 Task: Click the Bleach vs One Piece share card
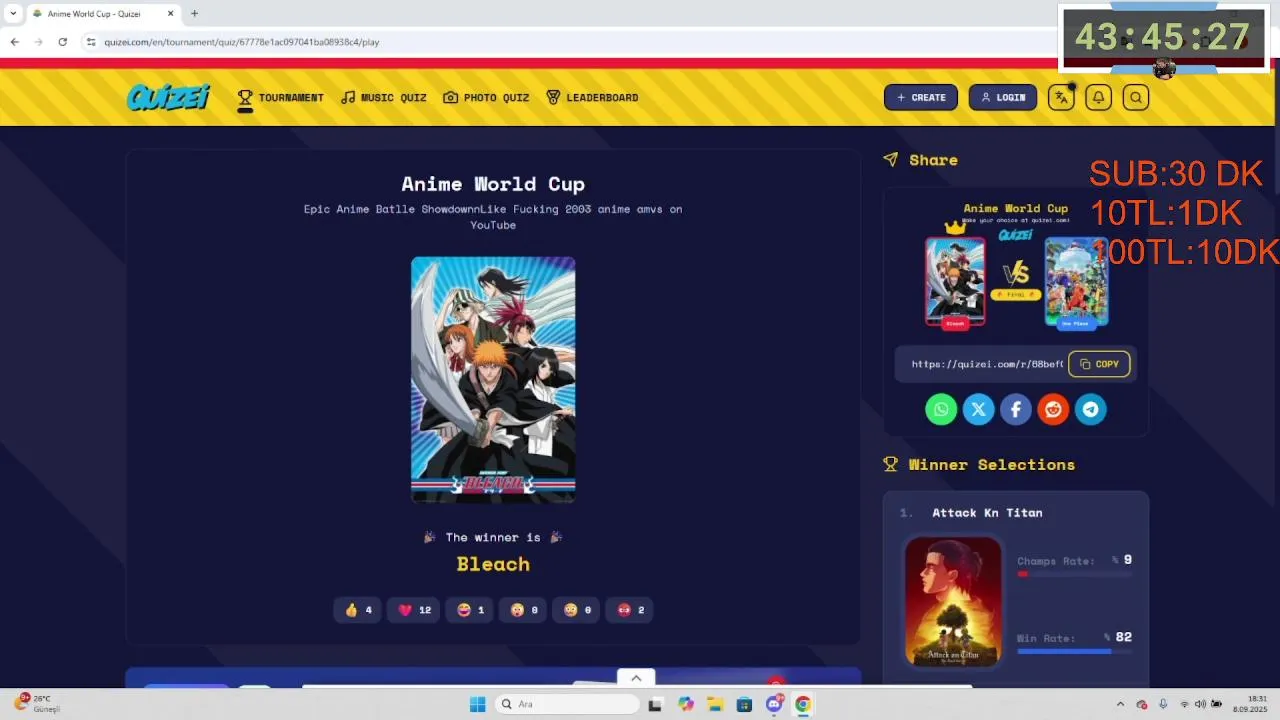pos(1016,268)
